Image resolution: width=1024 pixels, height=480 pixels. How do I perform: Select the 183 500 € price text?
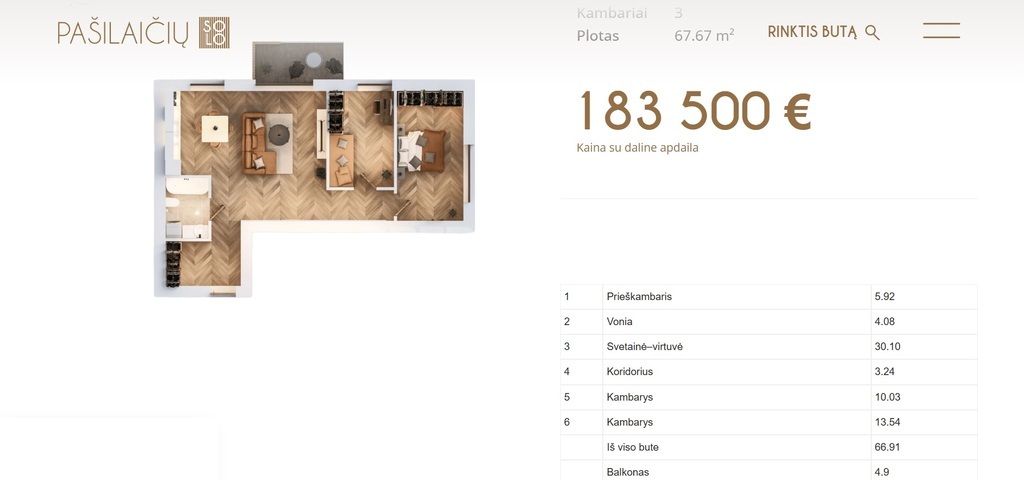click(x=695, y=111)
